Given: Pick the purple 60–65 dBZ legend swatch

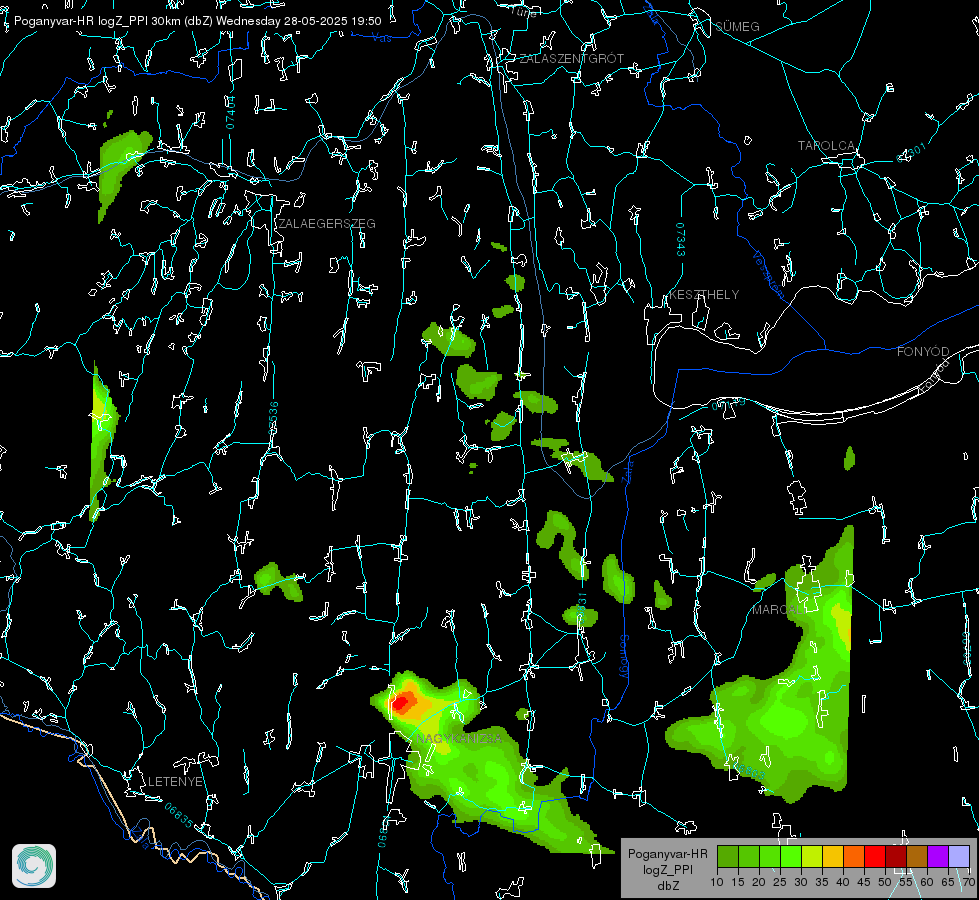Looking at the screenshot, I should tap(937, 856).
